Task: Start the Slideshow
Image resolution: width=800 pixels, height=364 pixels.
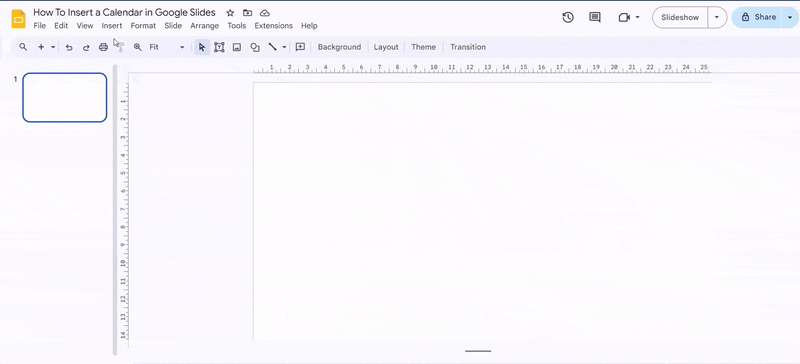Action: [680, 17]
